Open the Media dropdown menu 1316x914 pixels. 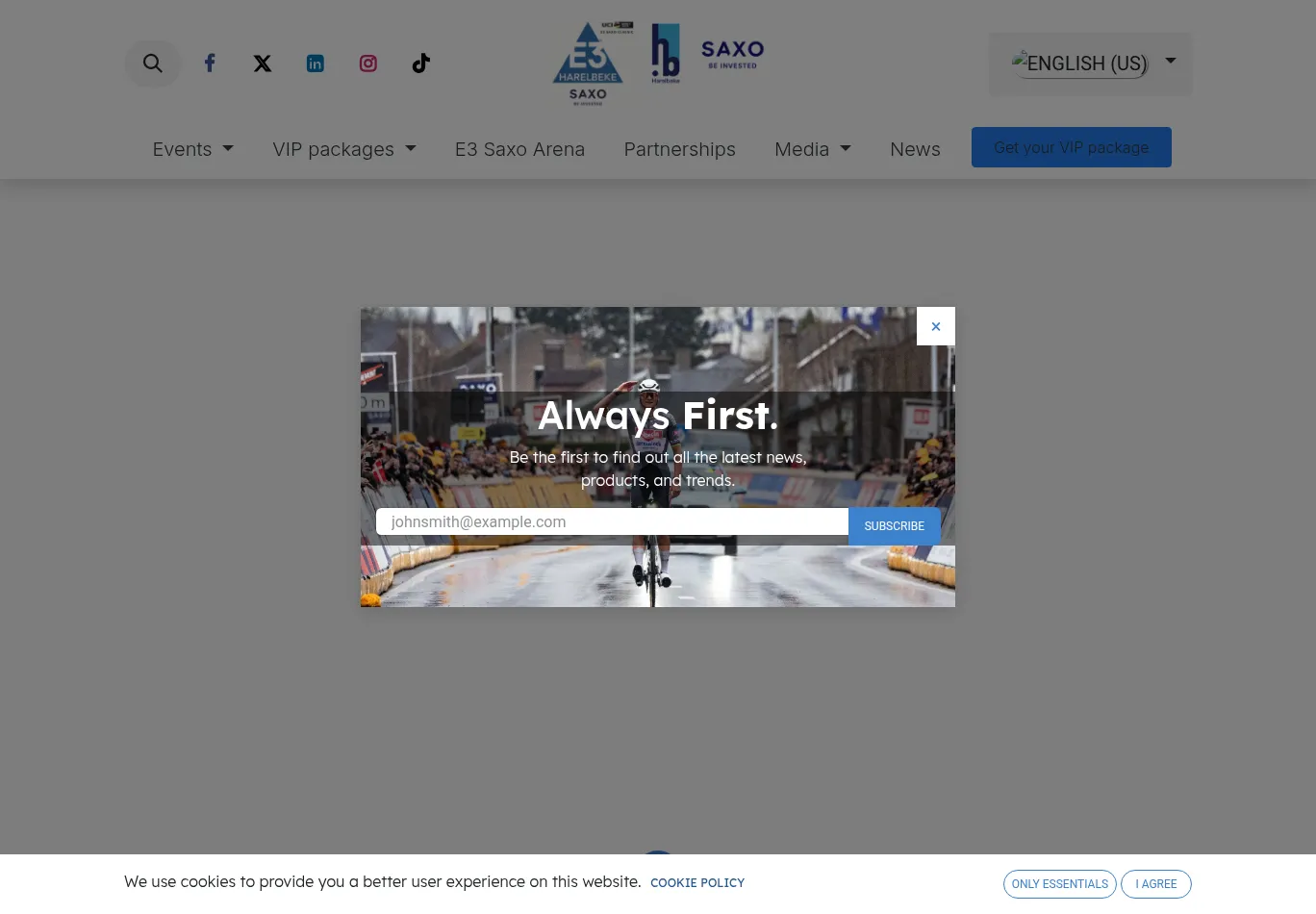[x=812, y=149]
